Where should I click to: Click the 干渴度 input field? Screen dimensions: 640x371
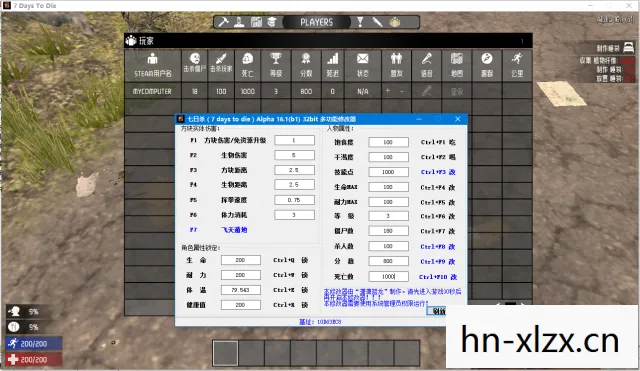[388, 157]
